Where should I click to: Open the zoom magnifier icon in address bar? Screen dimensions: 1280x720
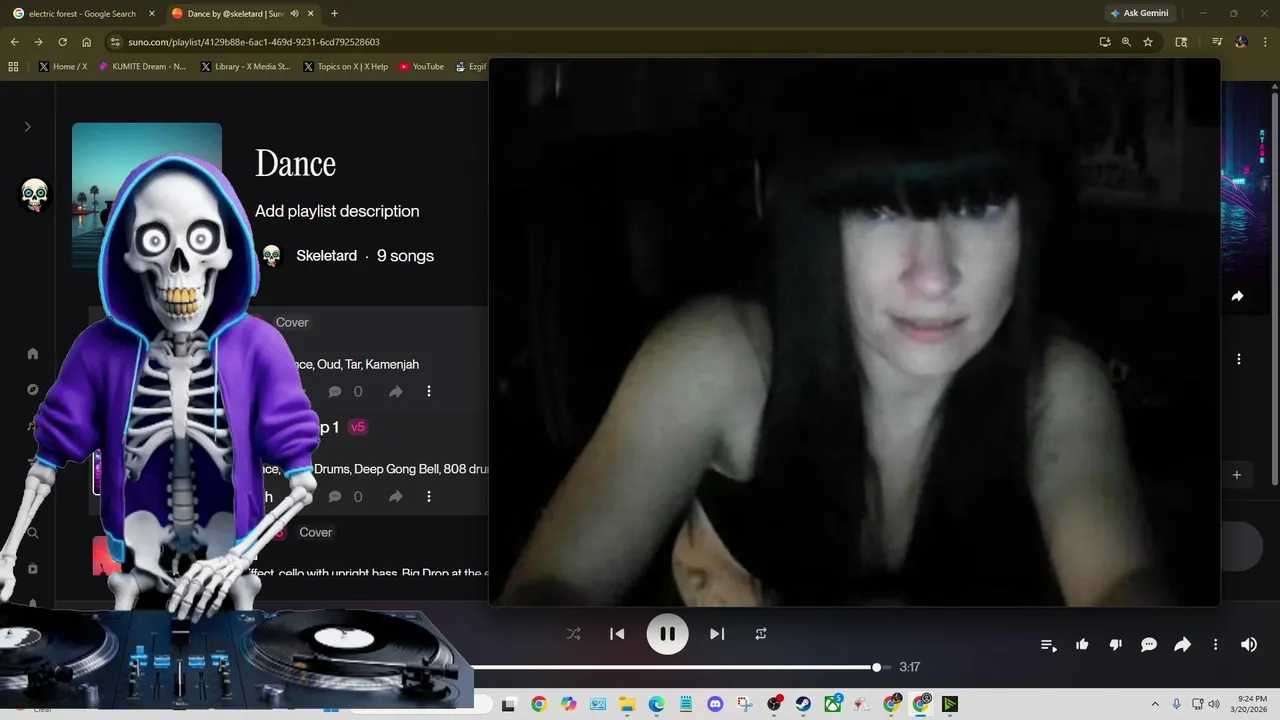coord(1126,42)
